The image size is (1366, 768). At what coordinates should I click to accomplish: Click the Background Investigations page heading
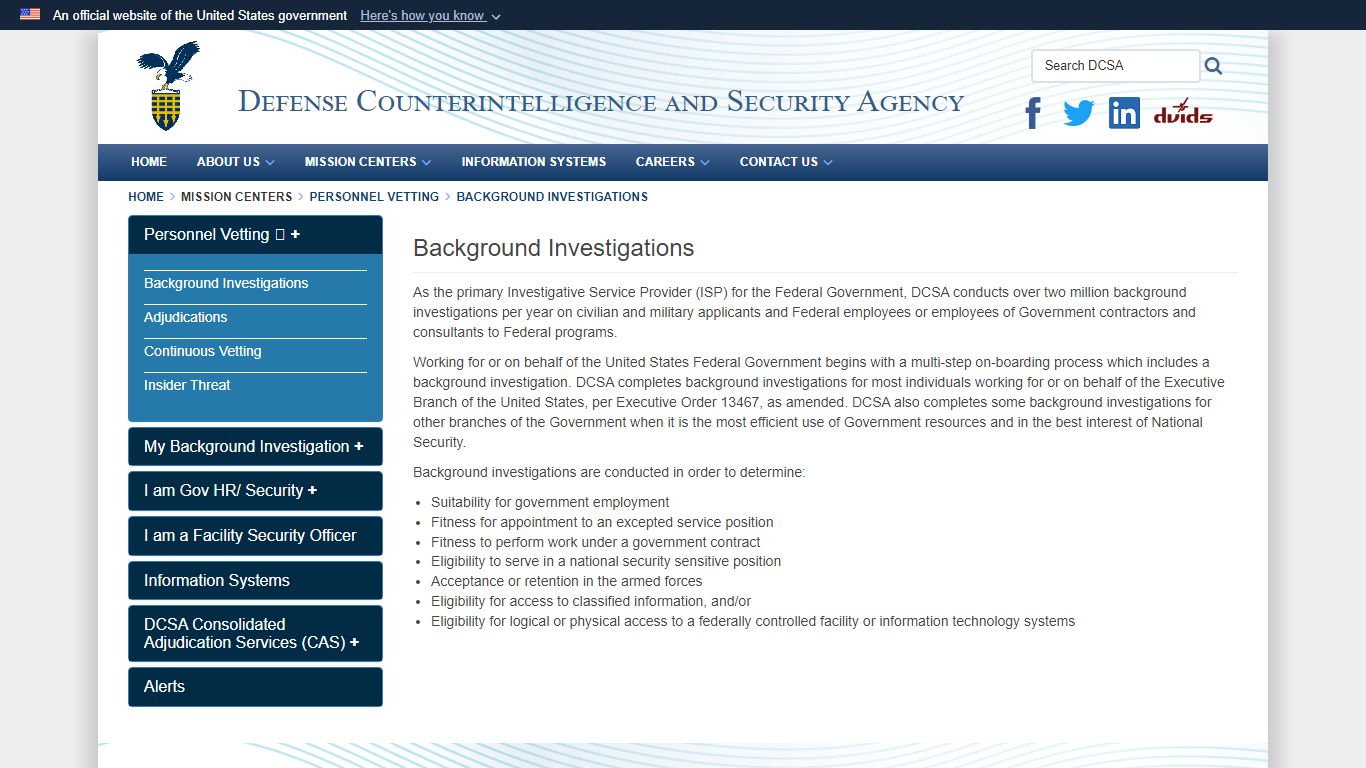tap(553, 249)
